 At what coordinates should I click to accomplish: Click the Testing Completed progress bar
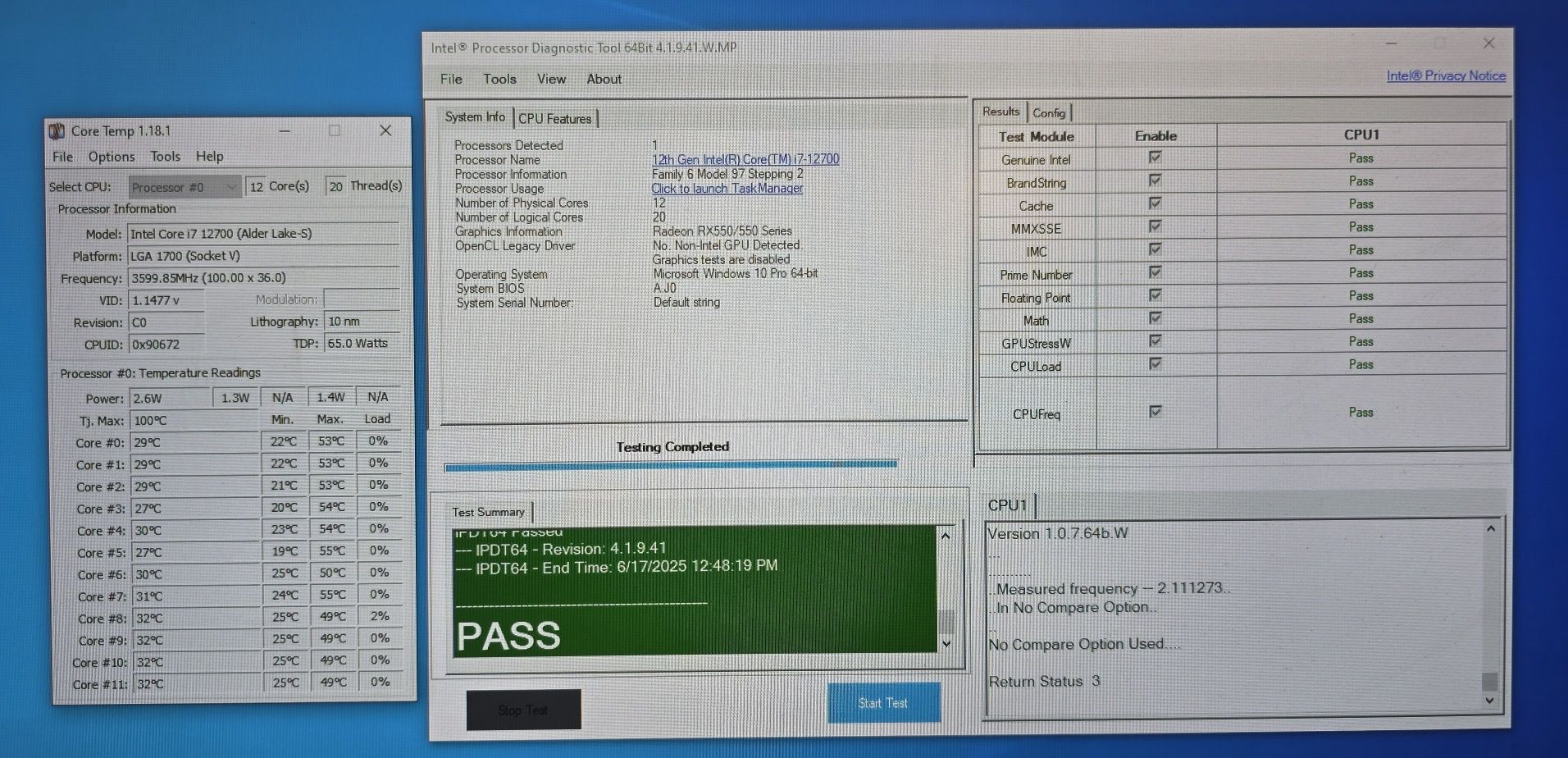click(x=671, y=465)
